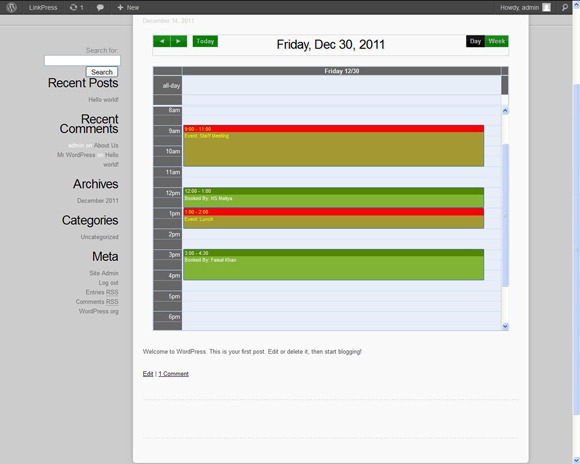Open the Faisal Khan booking 3:00-4:30

click(x=334, y=265)
